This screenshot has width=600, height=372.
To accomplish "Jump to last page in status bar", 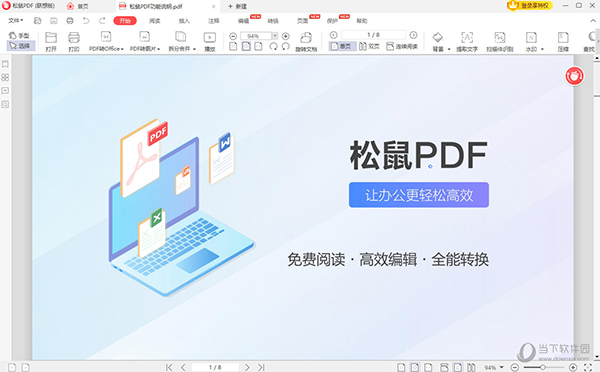I will coord(261,367).
